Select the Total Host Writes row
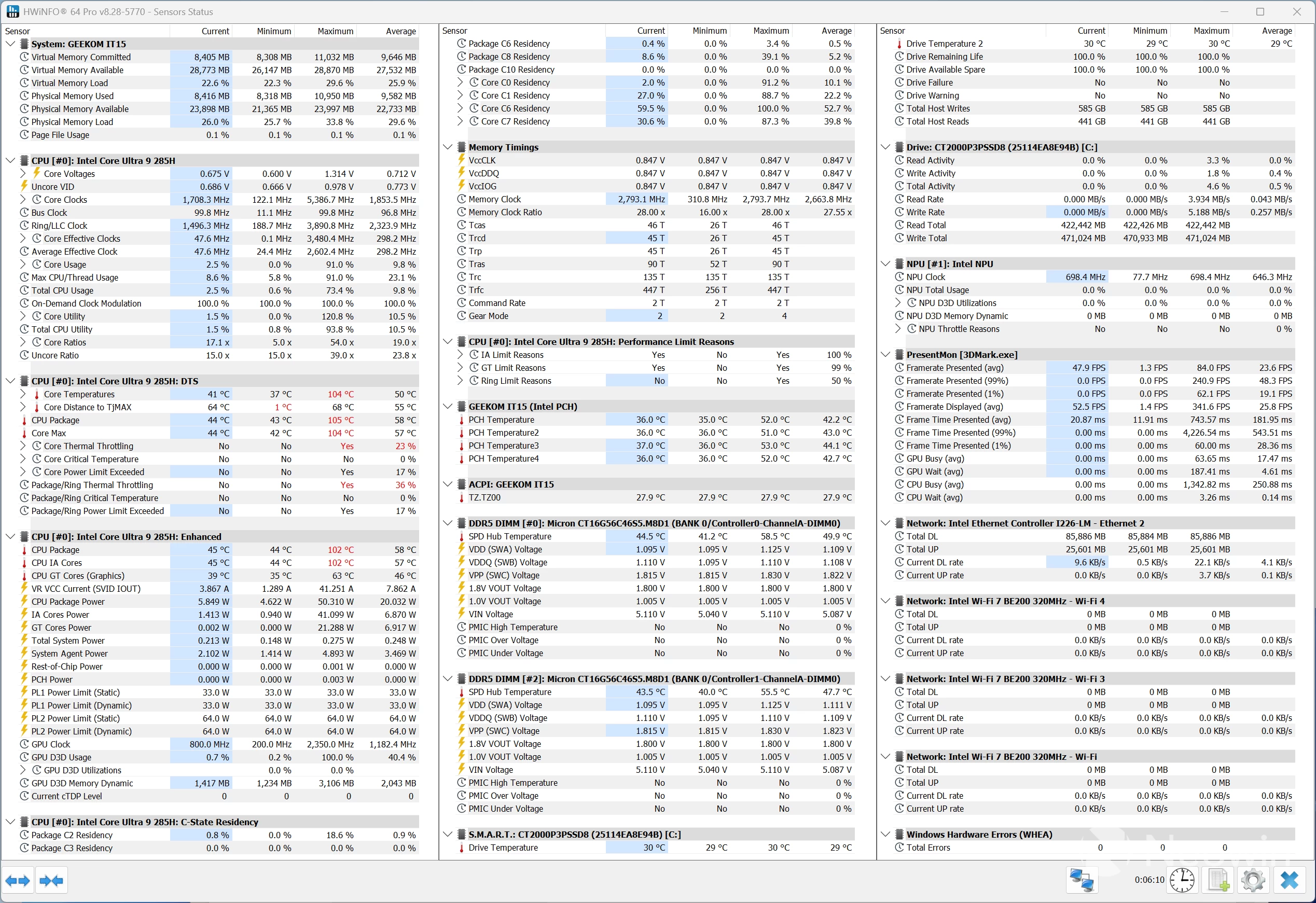Image resolution: width=1316 pixels, height=903 pixels. [x=1094, y=109]
